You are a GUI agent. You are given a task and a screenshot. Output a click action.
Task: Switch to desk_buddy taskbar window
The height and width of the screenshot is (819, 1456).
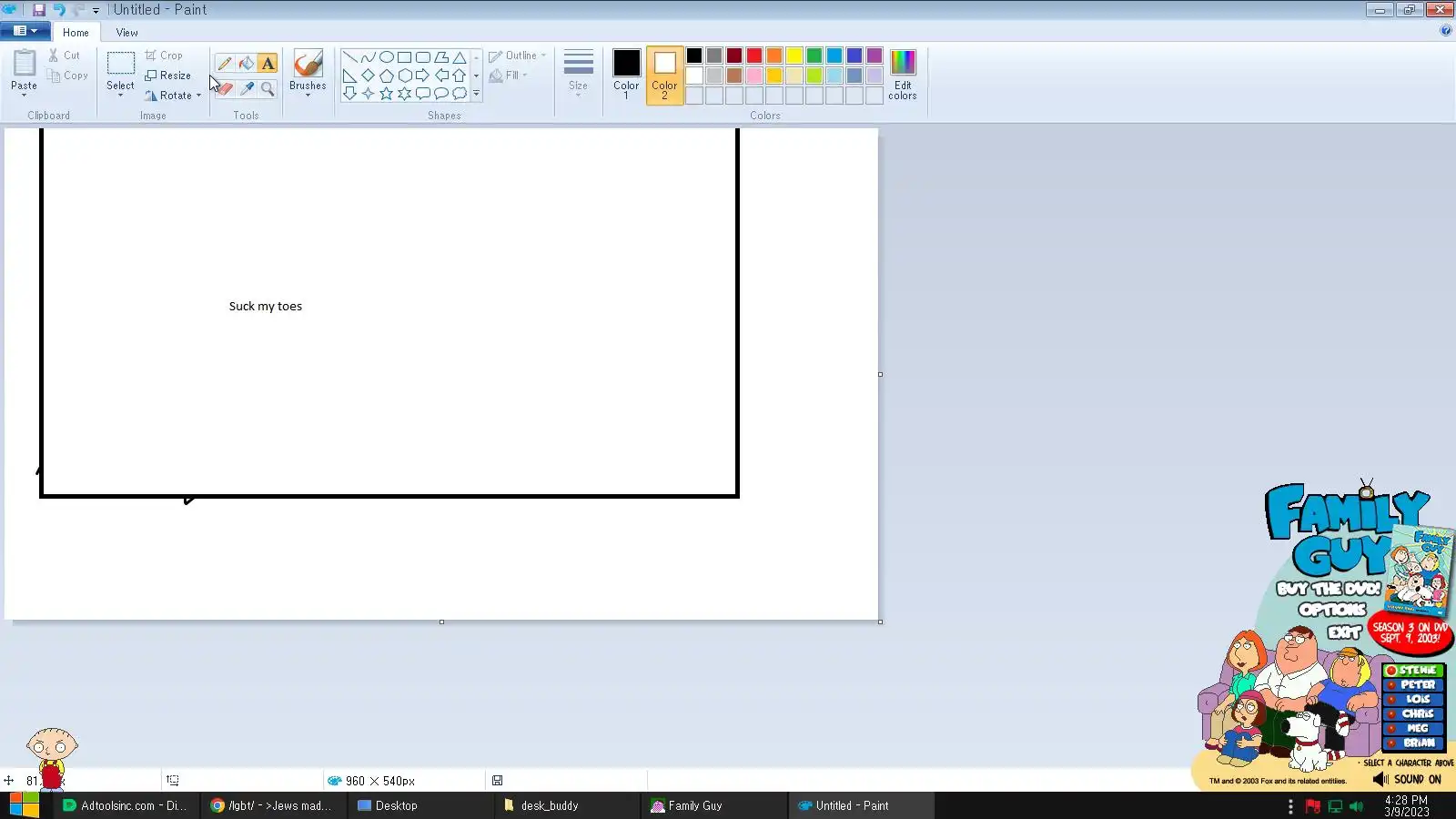(567, 806)
